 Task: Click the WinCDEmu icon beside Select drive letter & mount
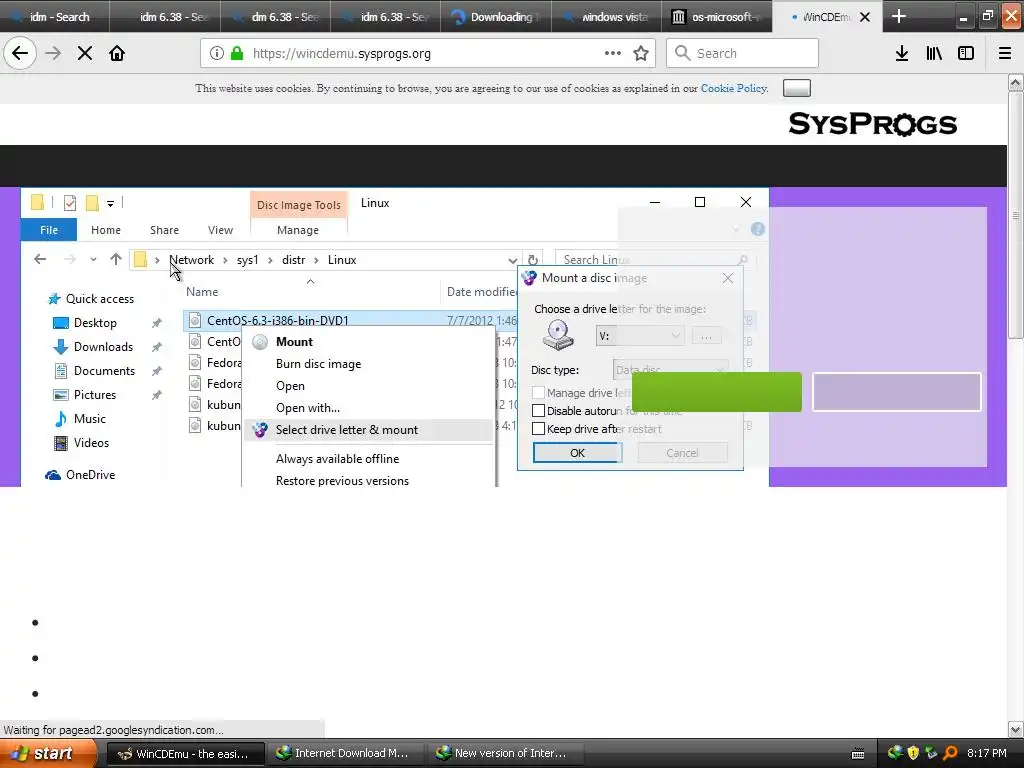260,430
